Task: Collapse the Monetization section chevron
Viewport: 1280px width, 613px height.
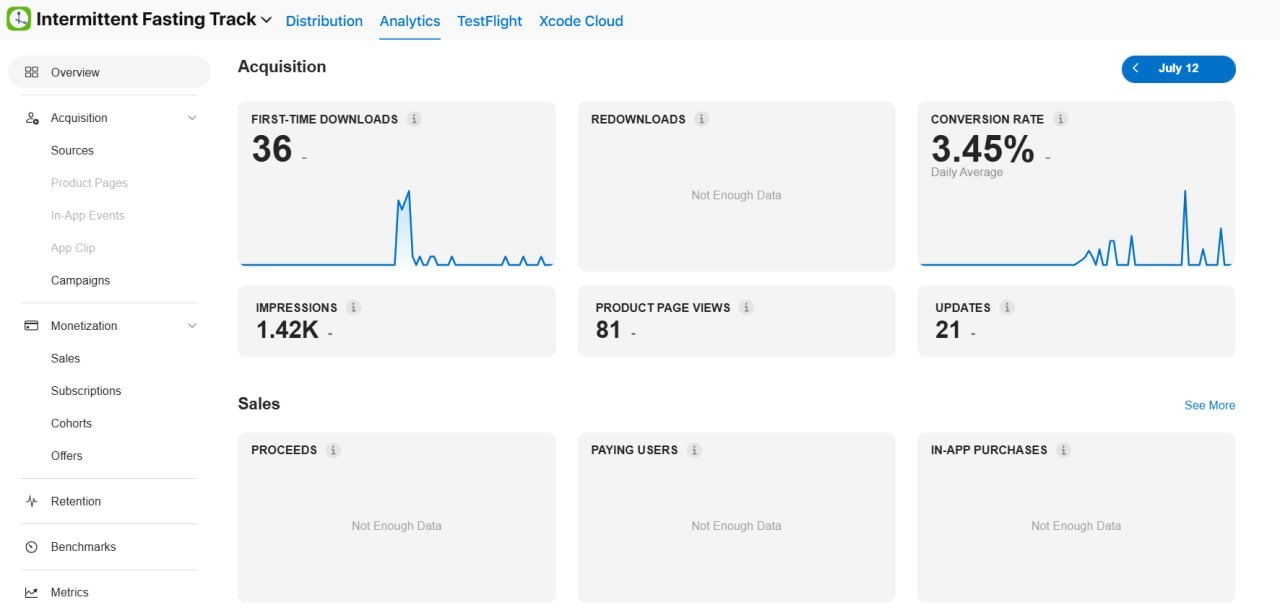Action: tap(192, 326)
